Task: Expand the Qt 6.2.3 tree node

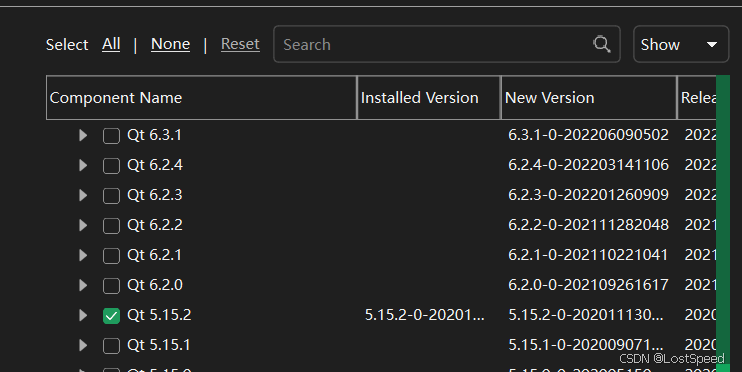Action: click(83, 195)
